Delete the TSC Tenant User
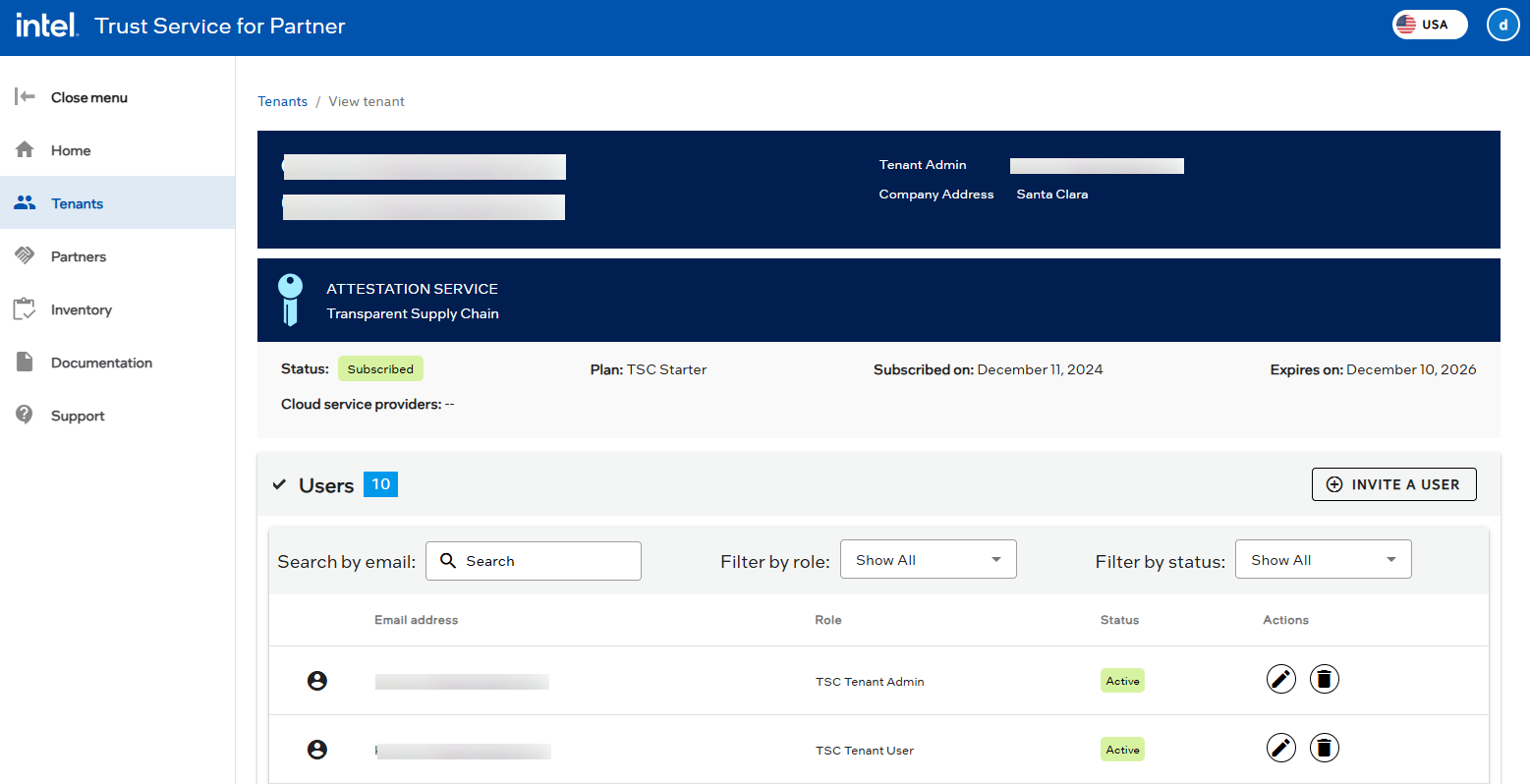 pos(1324,748)
